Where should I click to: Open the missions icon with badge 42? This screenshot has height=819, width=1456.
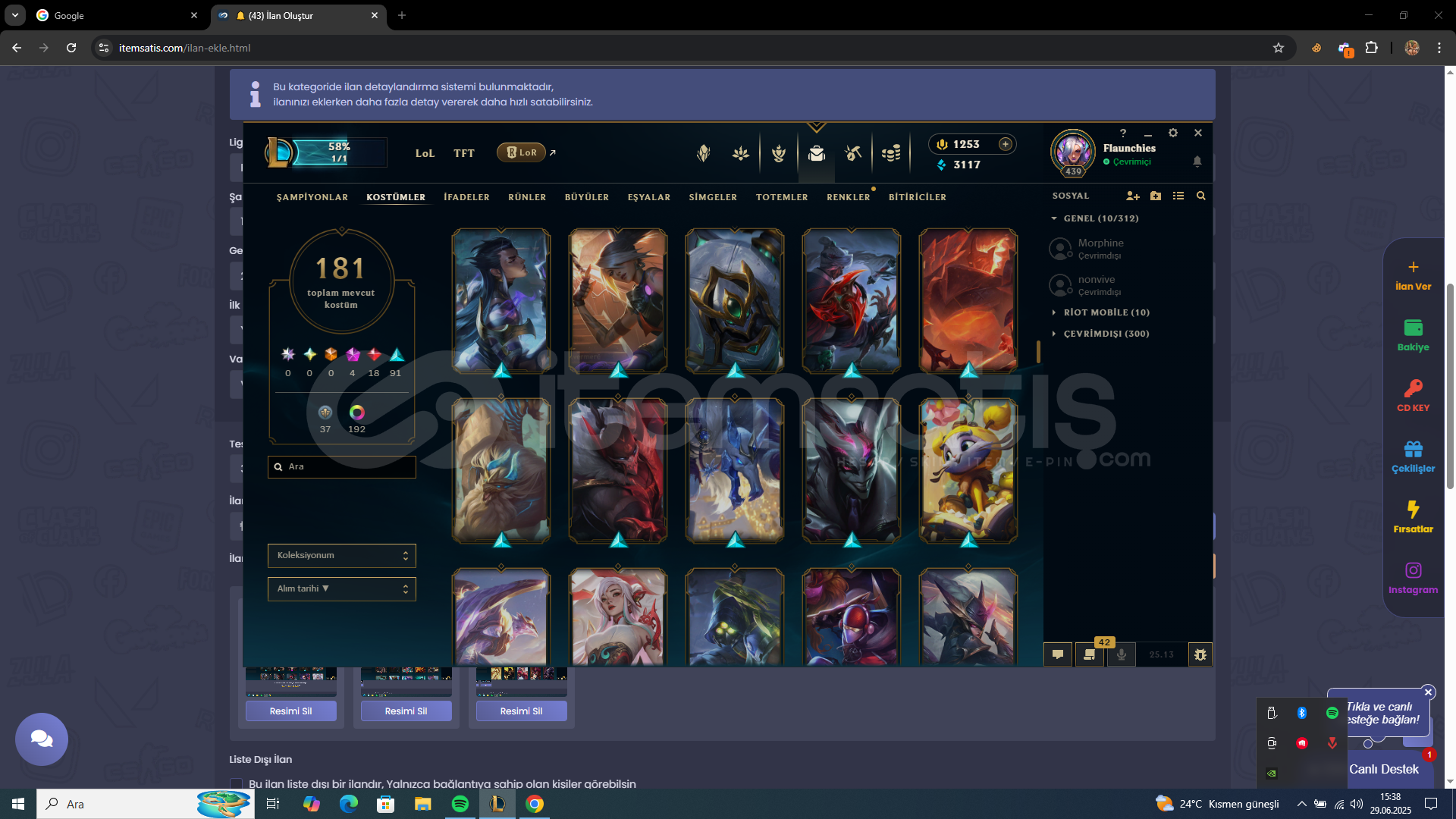click(1090, 654)
